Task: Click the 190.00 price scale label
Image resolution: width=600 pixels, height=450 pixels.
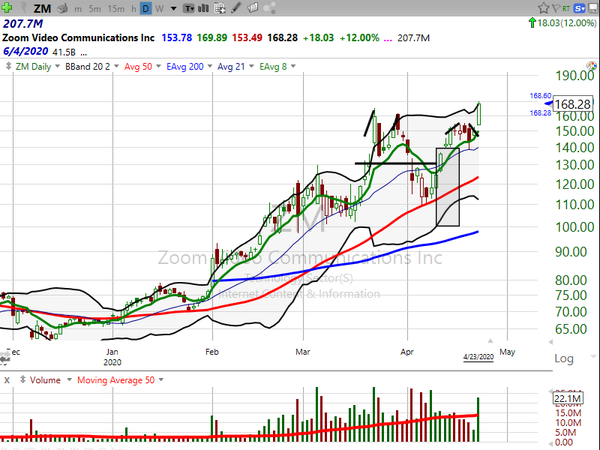Action: tap(575, 76)
